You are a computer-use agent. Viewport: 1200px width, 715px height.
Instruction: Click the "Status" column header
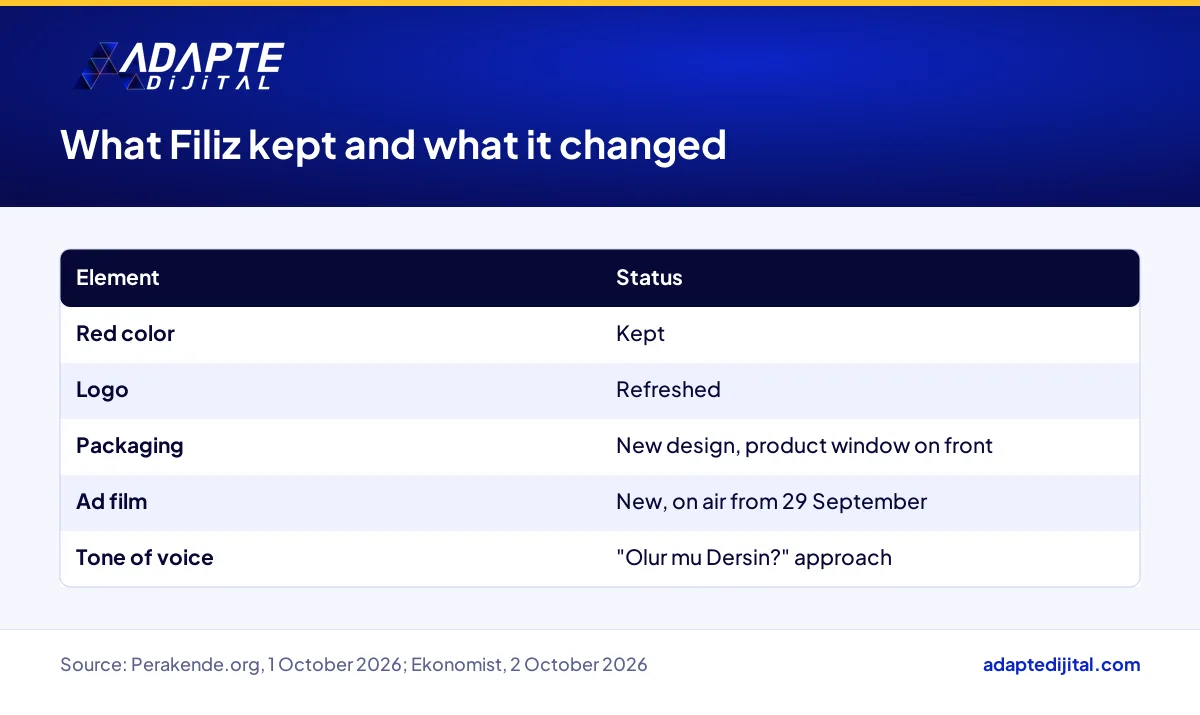649,278
